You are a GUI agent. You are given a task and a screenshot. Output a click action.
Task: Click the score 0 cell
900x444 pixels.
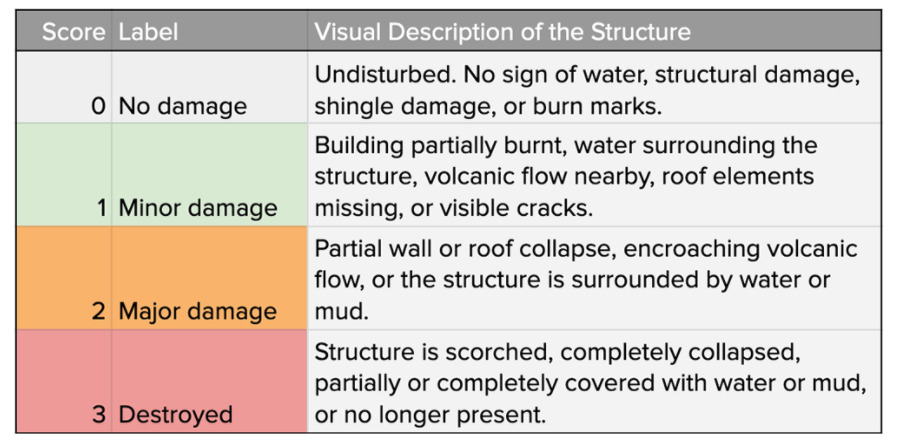point(98,106)
